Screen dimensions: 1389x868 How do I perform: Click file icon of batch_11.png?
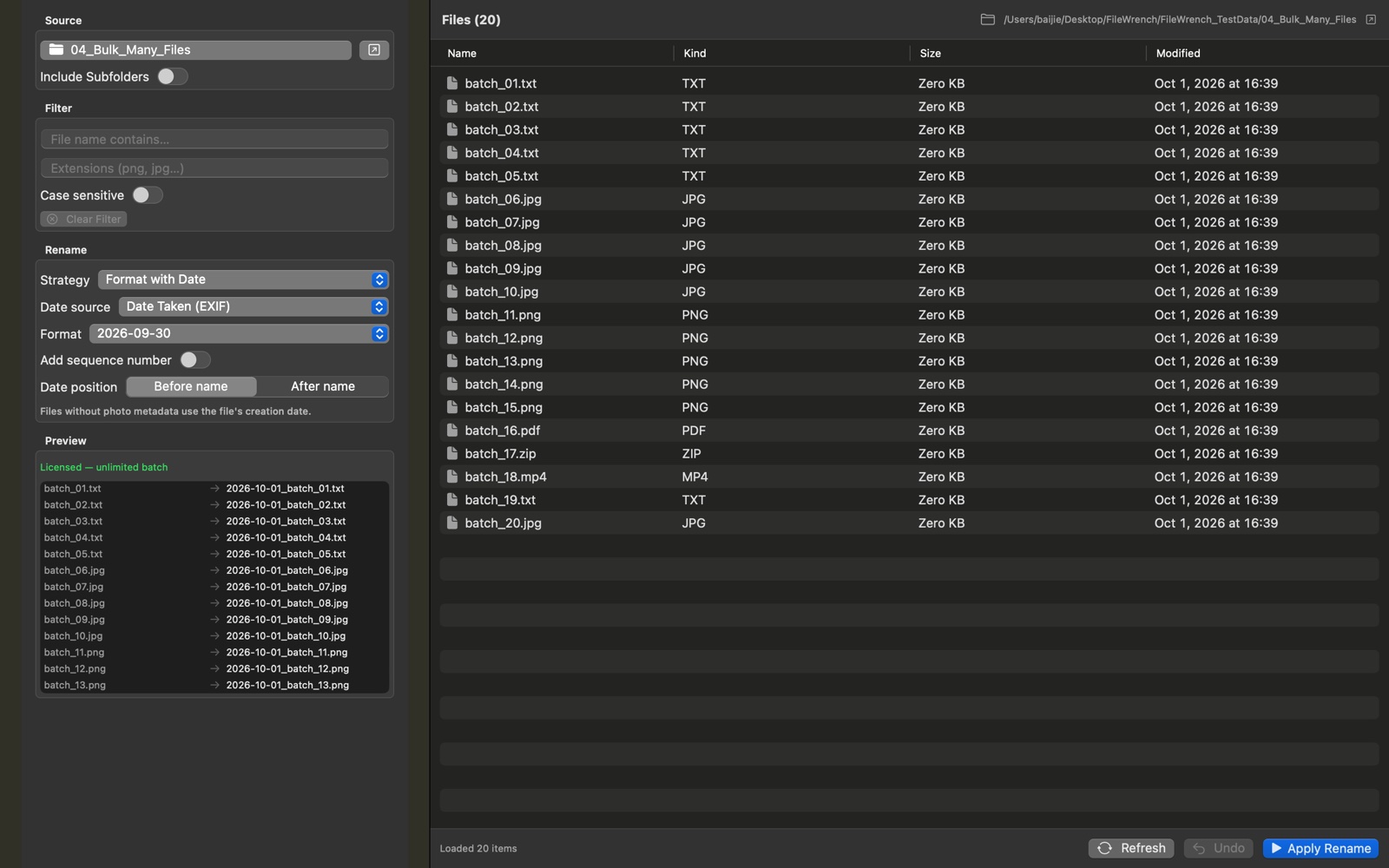[x=451, y=314]
